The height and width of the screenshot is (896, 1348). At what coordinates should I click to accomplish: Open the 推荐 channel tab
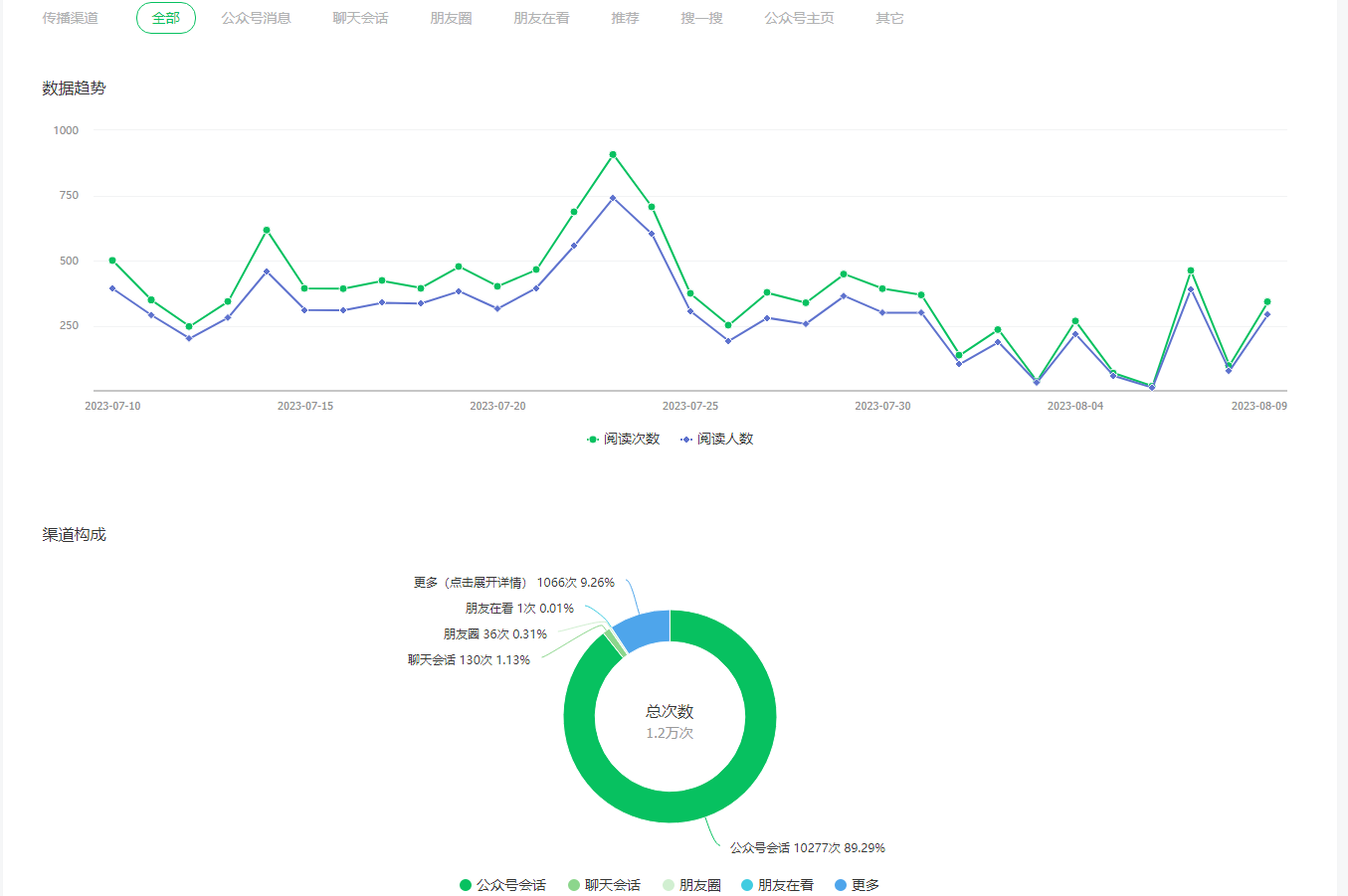tap(625, 18)
